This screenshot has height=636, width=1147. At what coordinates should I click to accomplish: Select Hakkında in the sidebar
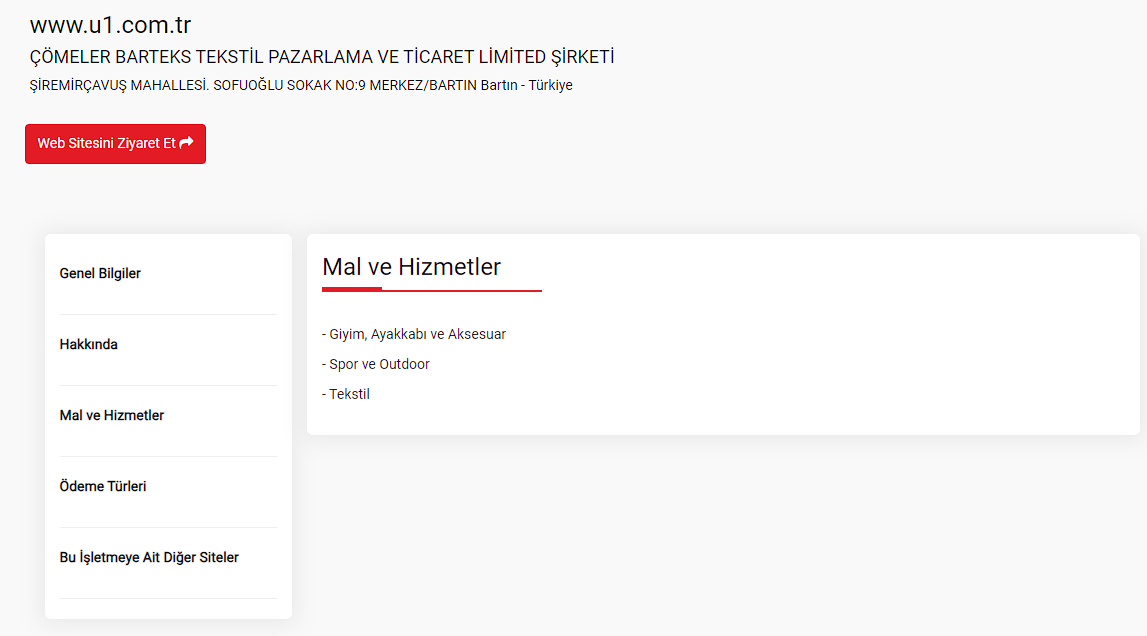[x=89, y=344]
